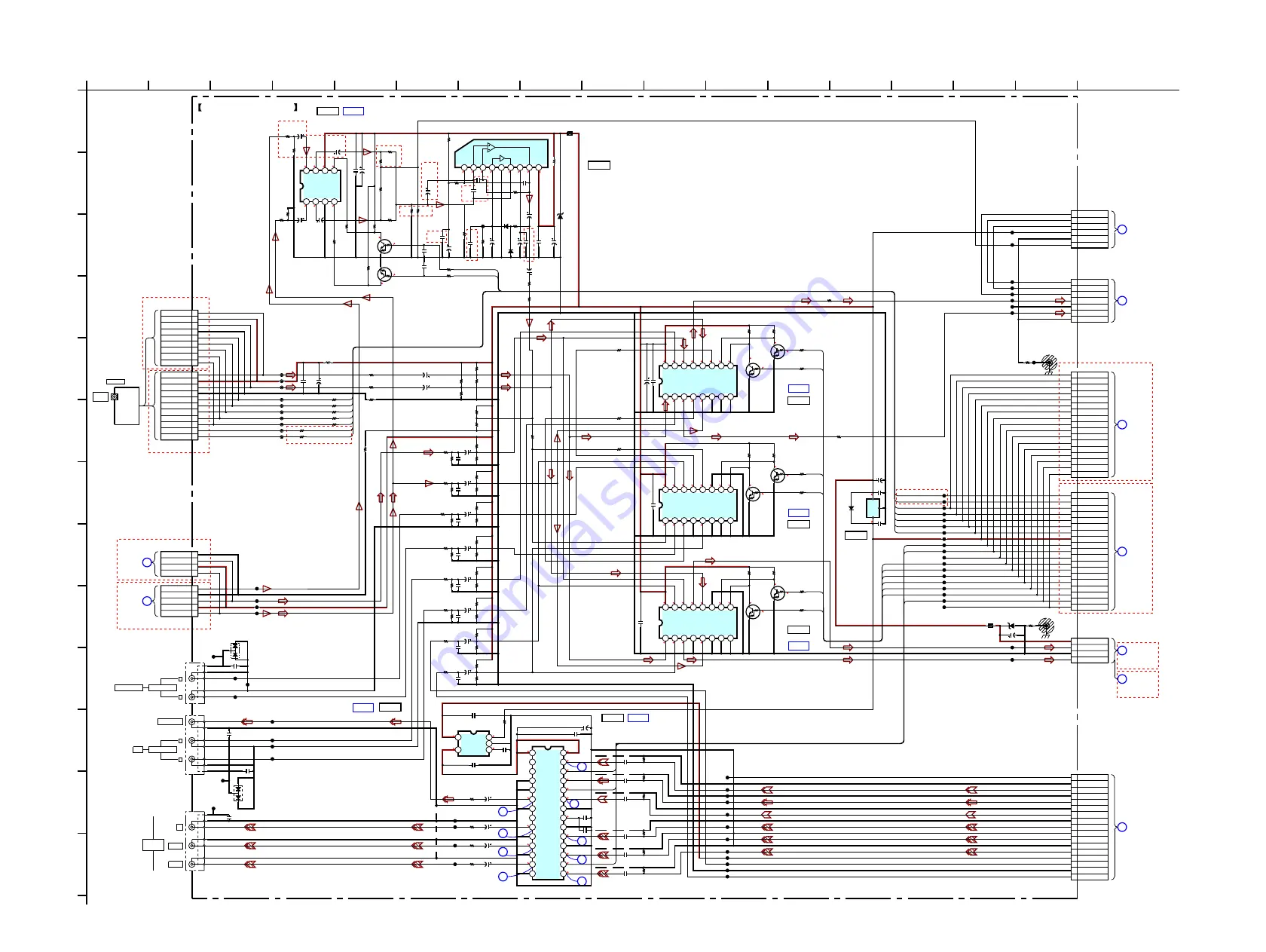Click the hatched ground symbol above the right connectors
This screenshot has width=1266, height=952.
(1048, 363)
